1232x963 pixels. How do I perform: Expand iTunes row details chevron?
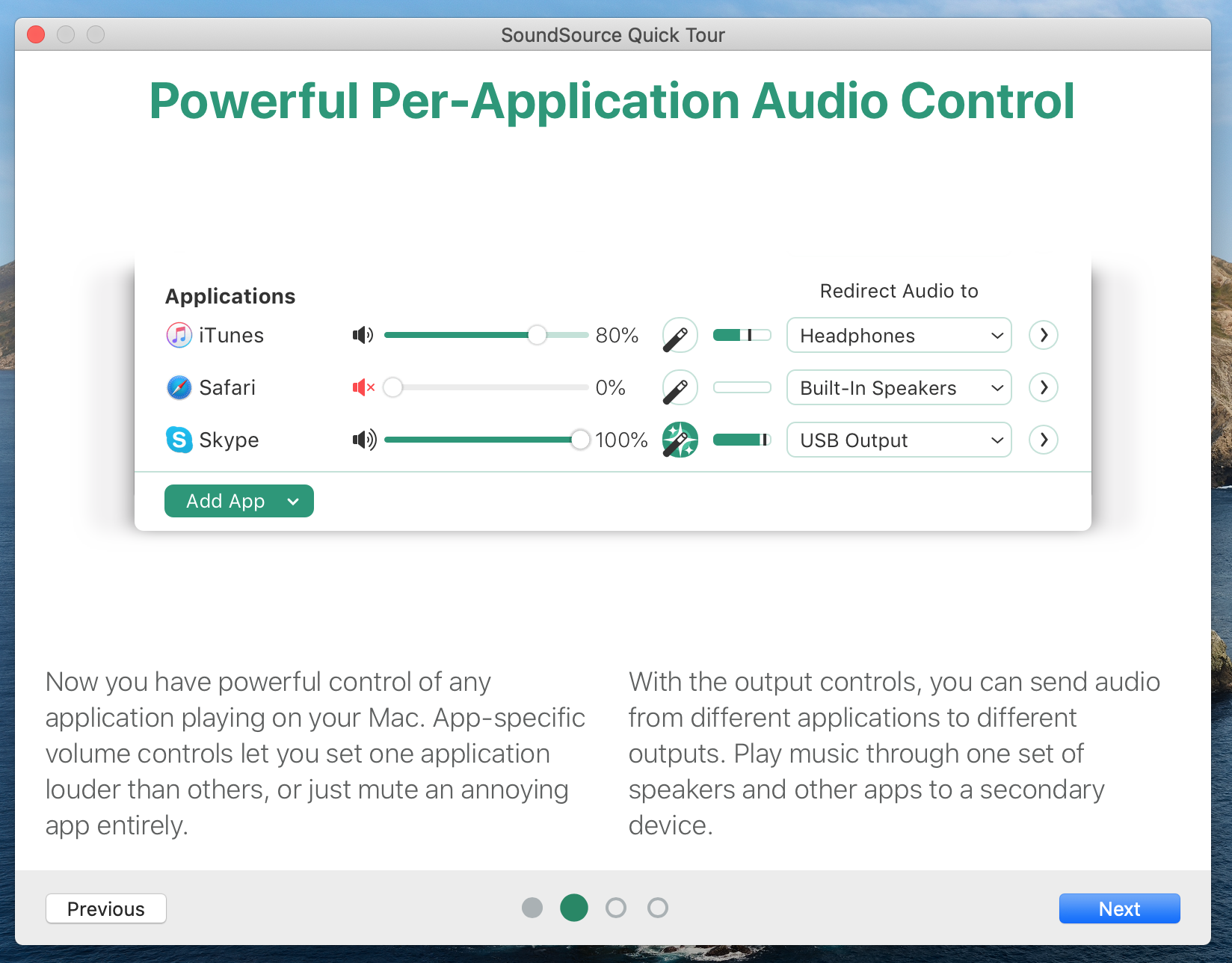coord(1044,335)
